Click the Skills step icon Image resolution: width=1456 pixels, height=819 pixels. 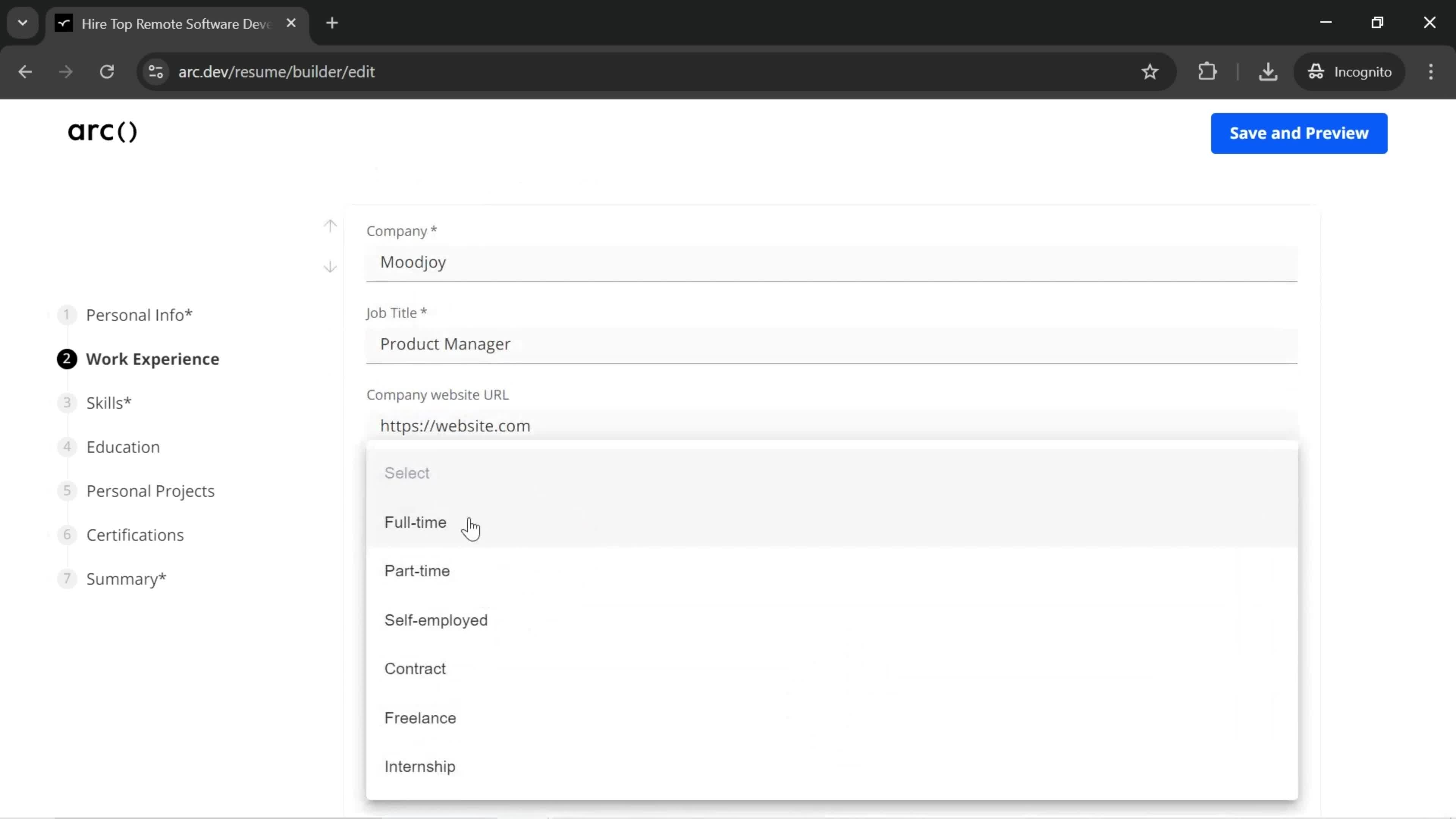pyautogui.click(x=67, y=402)
